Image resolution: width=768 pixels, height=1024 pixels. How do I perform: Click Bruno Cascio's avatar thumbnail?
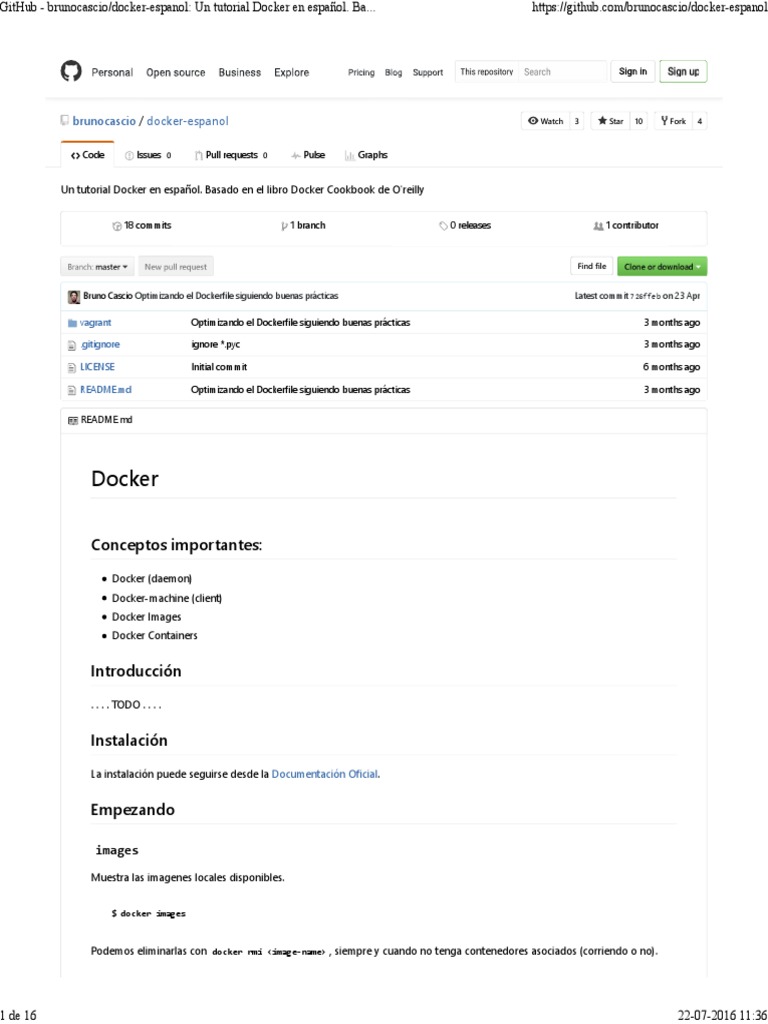74,297
